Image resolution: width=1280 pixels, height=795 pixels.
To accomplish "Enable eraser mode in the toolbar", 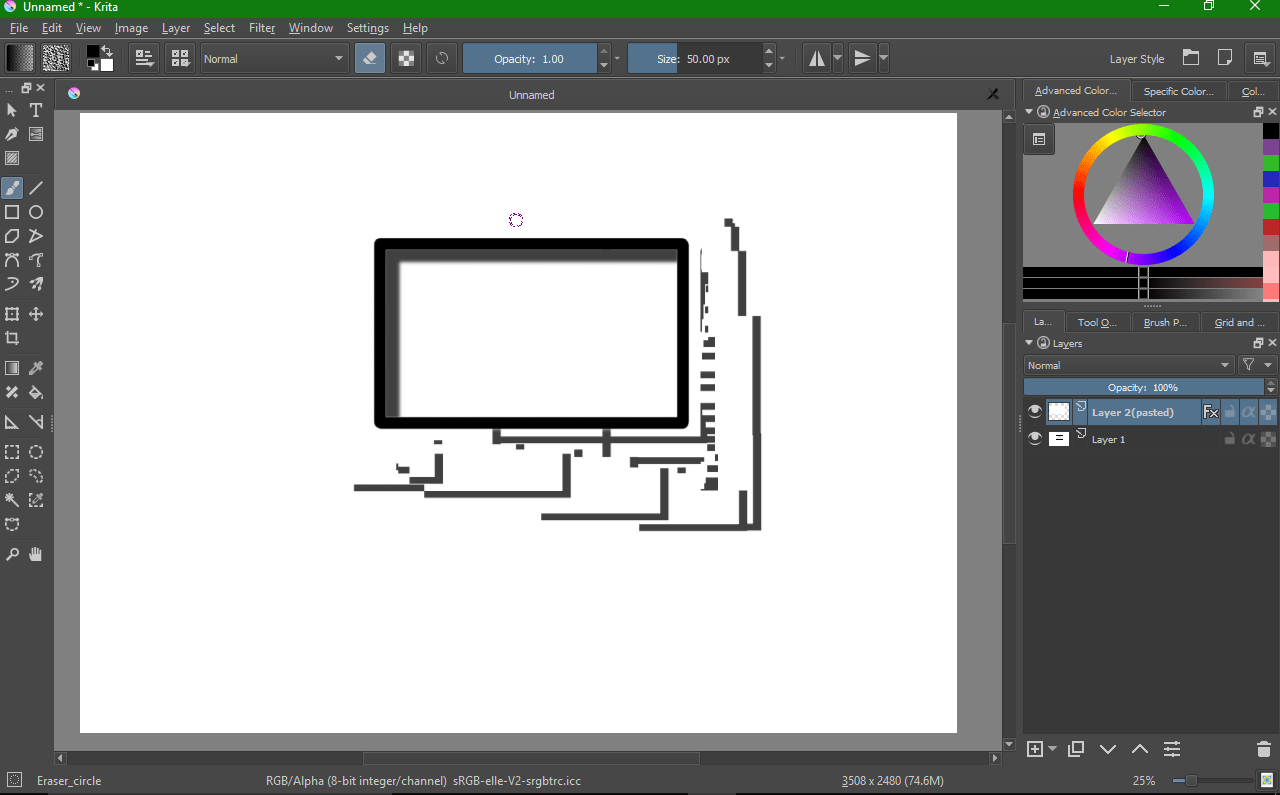I will 369,58.
